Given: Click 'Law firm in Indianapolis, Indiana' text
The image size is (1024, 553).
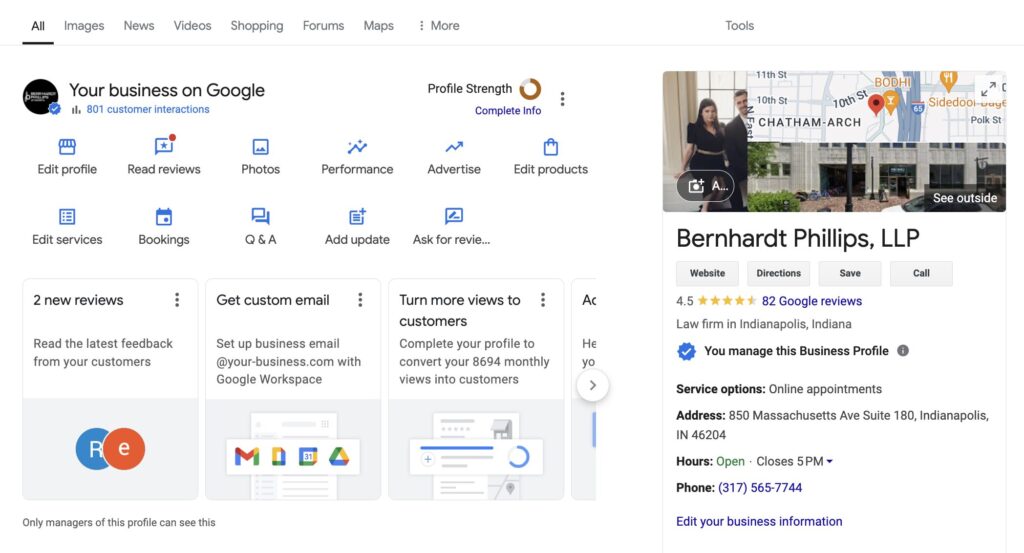Looking at the screenshot, I should [x=763, y=324].
